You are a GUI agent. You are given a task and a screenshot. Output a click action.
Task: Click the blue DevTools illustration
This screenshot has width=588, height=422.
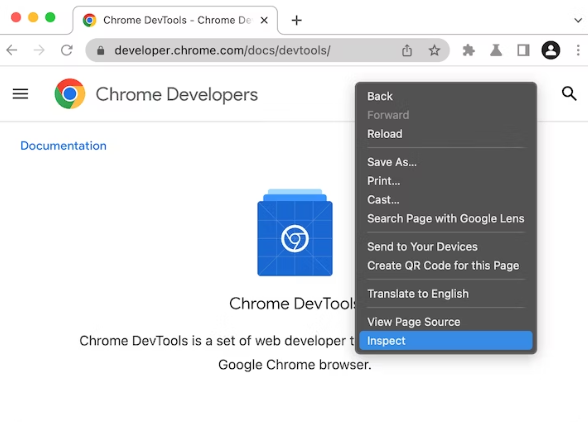tap(295, 233)
